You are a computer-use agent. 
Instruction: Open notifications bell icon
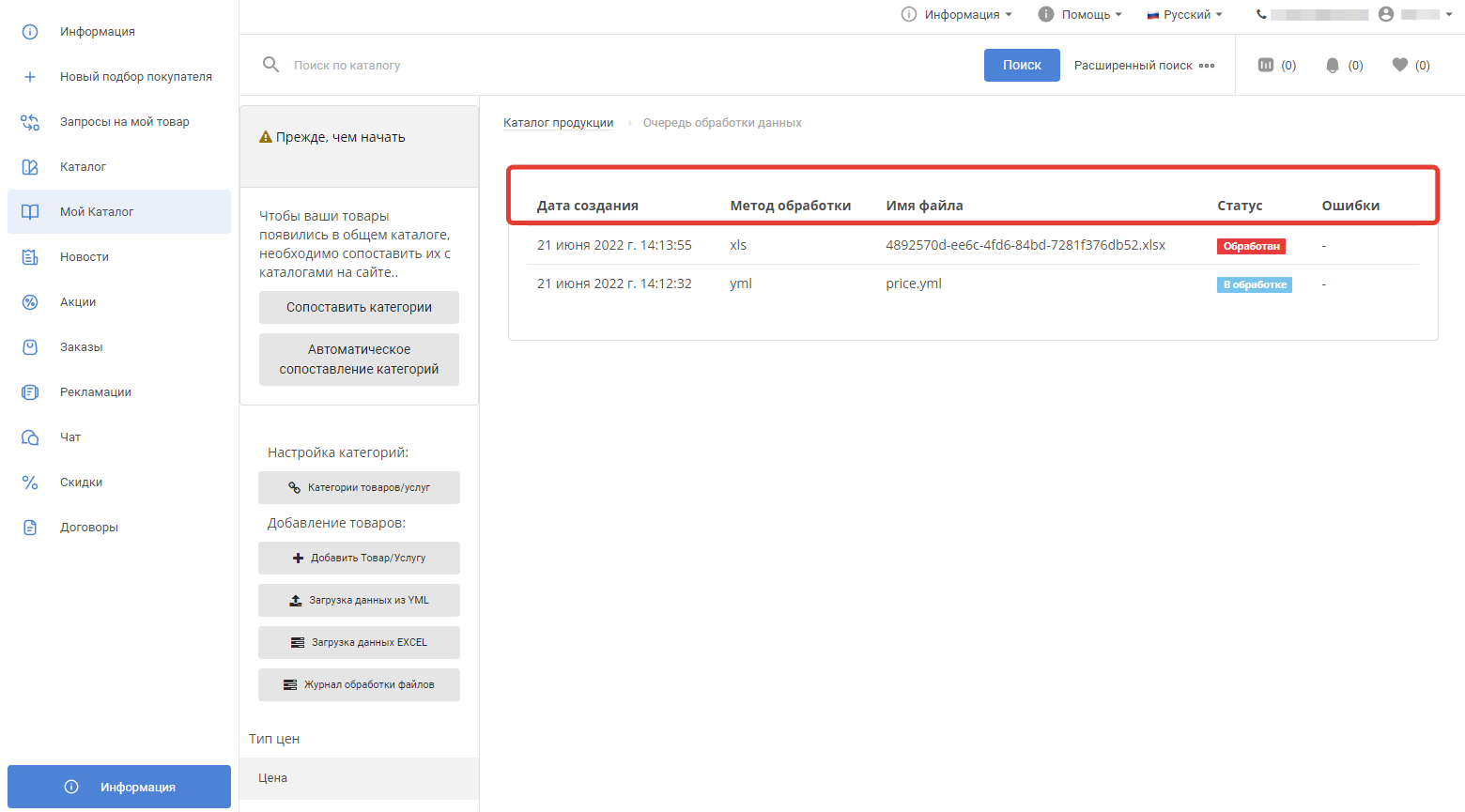1332,65
